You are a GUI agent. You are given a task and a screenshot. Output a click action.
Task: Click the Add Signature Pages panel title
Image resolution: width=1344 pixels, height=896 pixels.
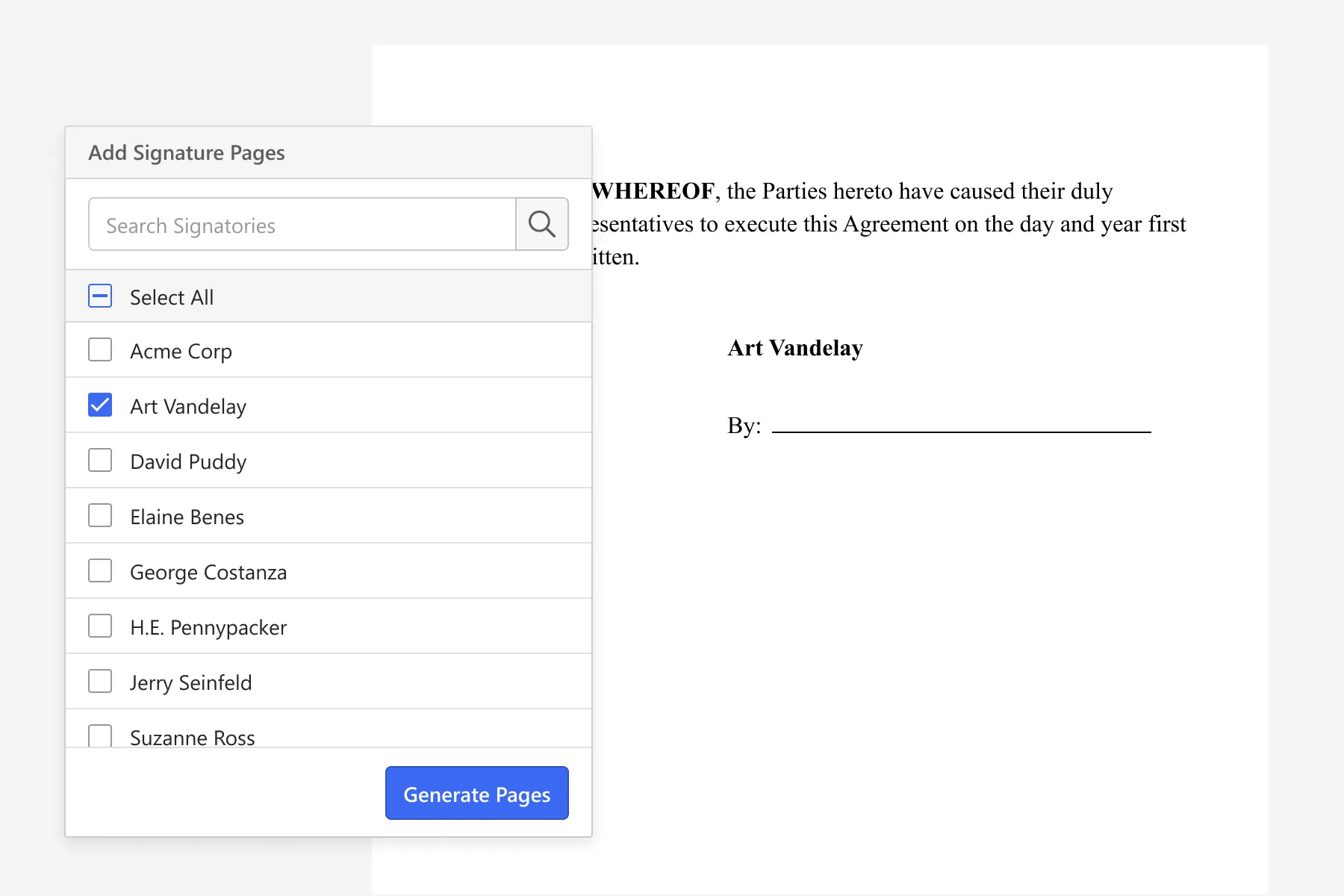[187, 152]
